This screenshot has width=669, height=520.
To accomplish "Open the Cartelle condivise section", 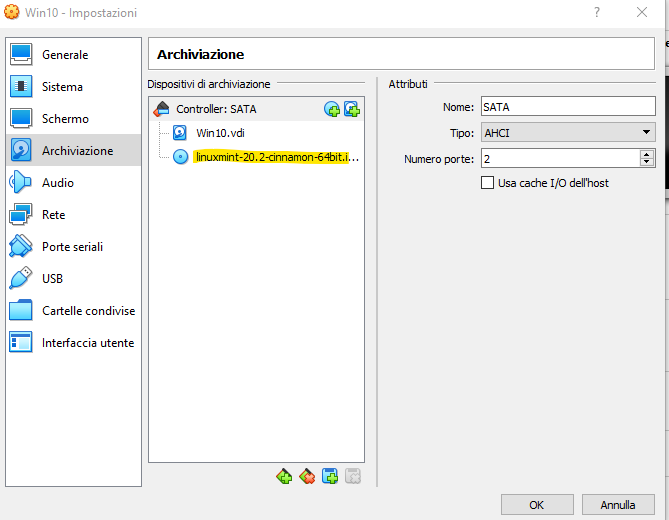I will coord(73,311).
